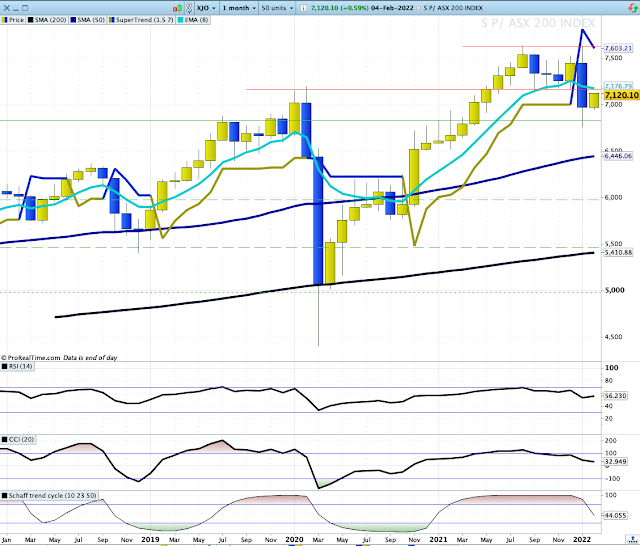Click the 7,120.10 current price tag
The width and height of the screenshot is (640, 546).
coord(622,95)
